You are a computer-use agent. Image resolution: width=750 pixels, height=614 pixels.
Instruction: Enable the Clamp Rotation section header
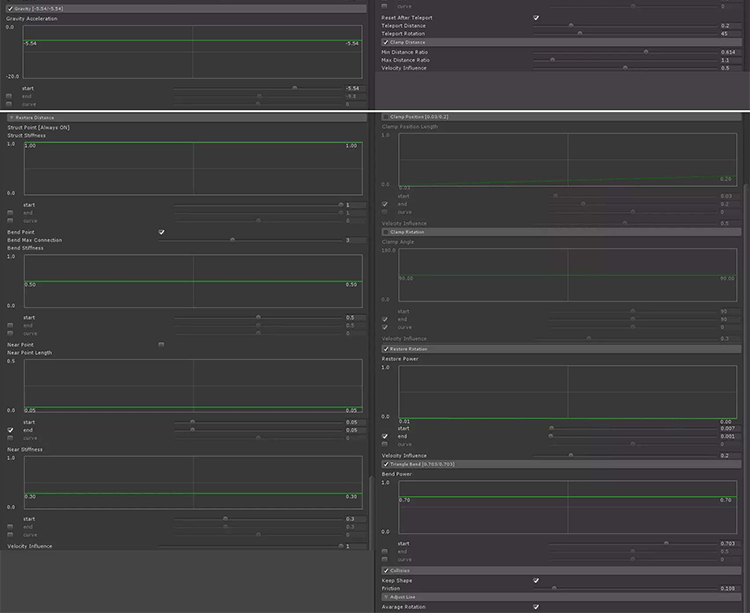(387, 232)
